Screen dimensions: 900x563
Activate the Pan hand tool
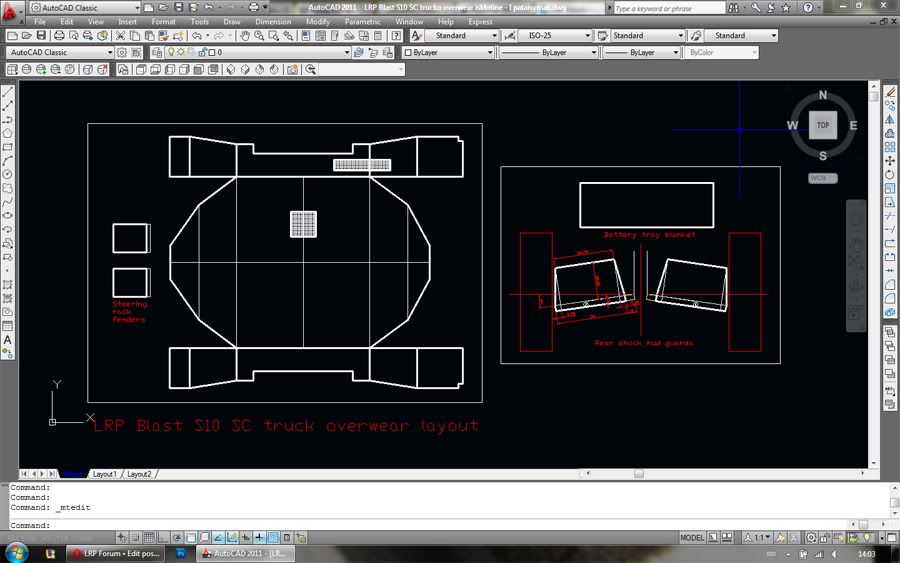coord(245,36)
